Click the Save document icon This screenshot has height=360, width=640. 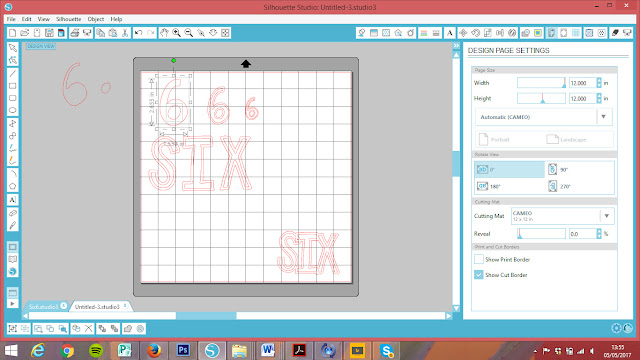[49, 33]
